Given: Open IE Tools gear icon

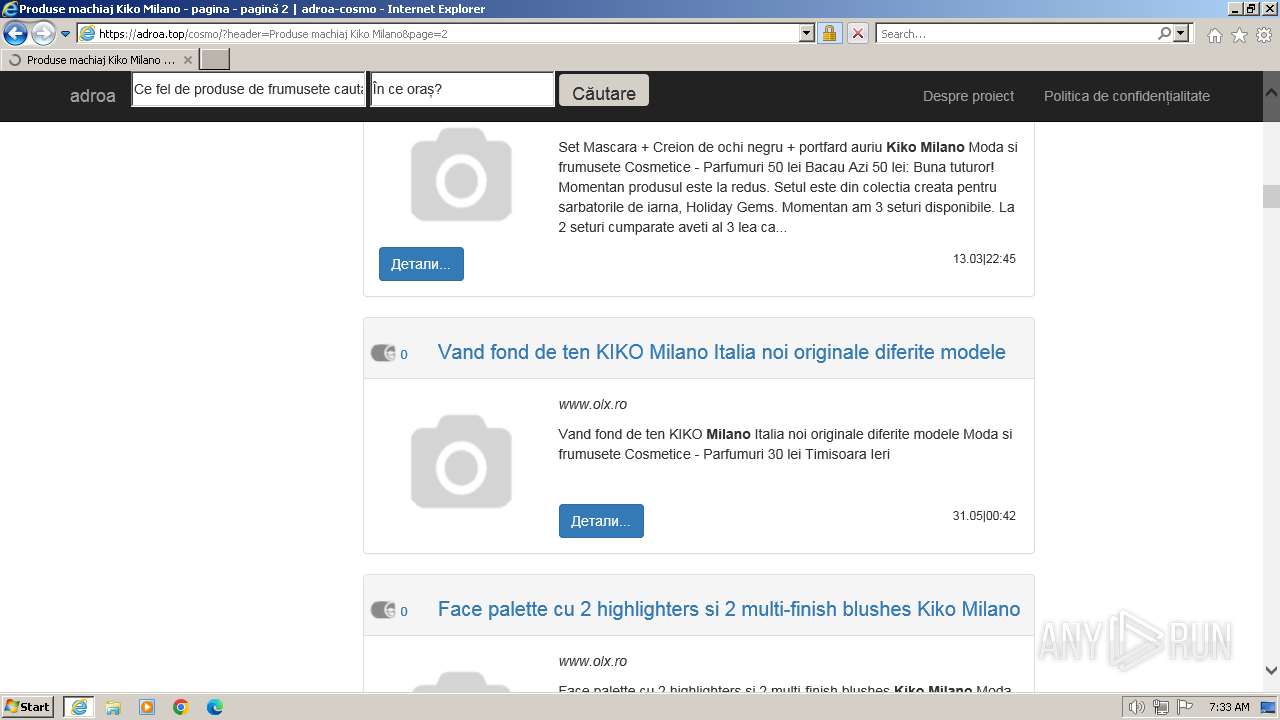Looking at the screenshot, I should pyautogui.click(x=1263, y=35).
